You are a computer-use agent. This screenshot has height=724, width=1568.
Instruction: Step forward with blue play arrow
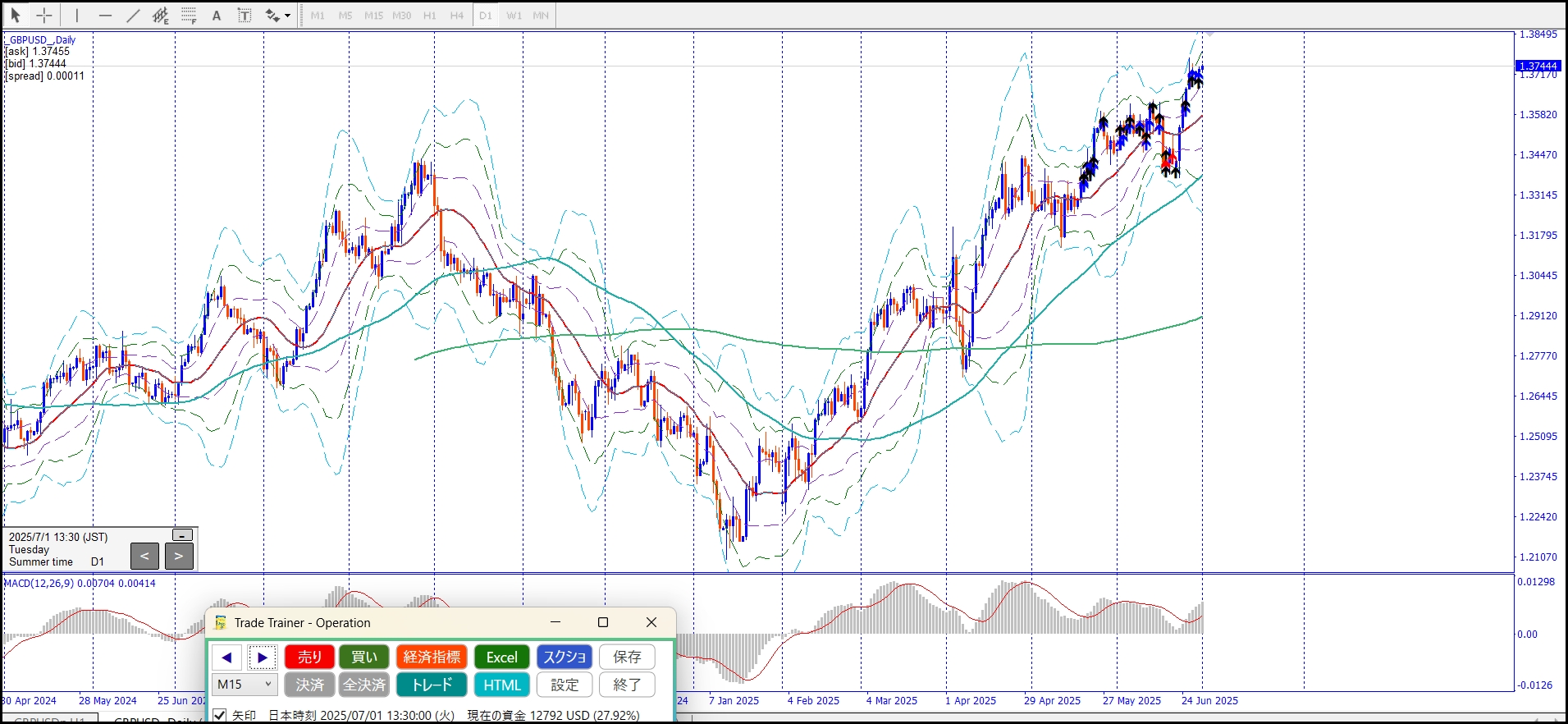click(x=263, y=657)
